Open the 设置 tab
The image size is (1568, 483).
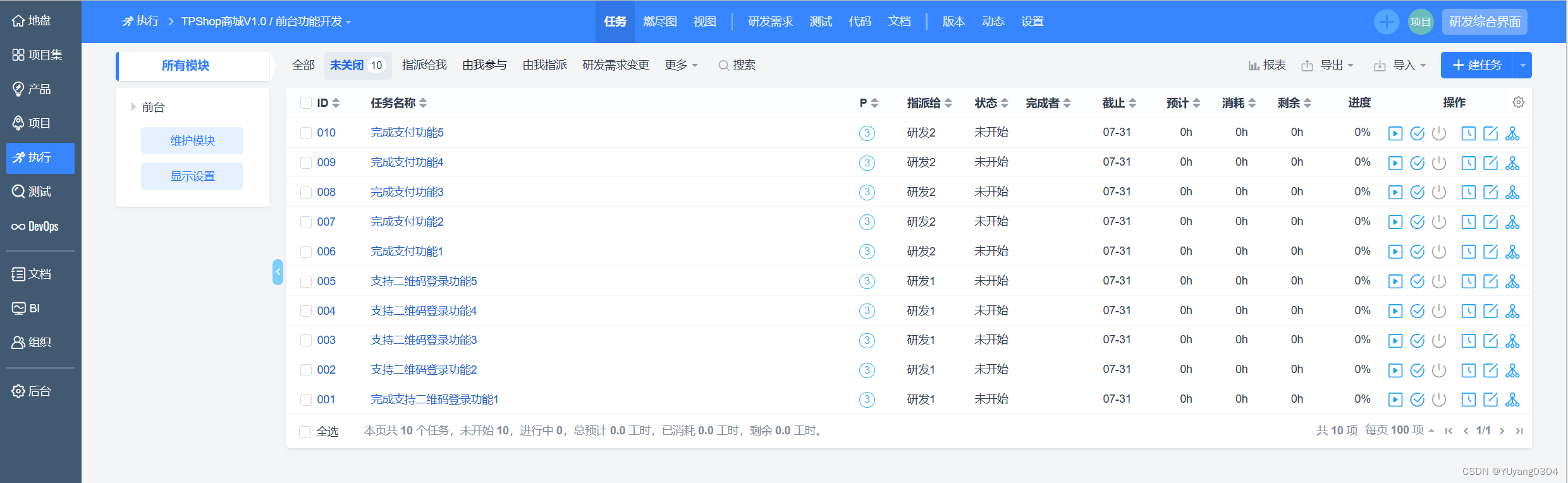coord(1032,21)
